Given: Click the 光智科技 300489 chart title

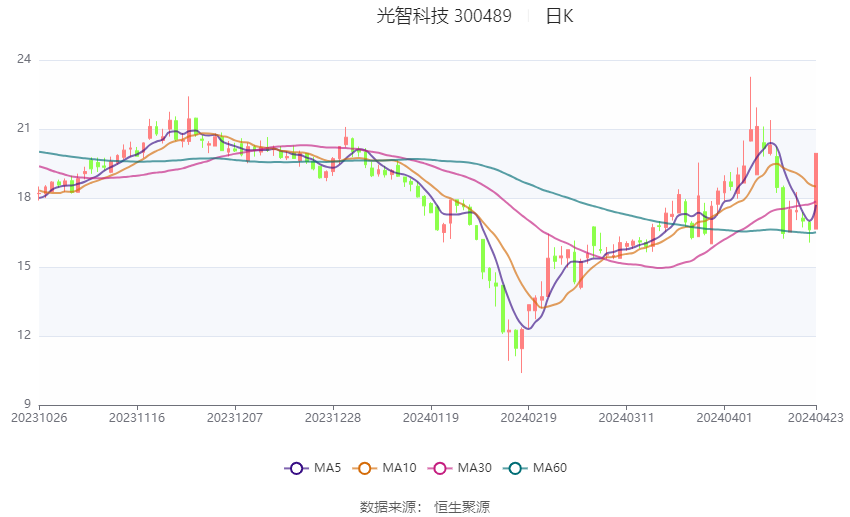Looking at the screenshot, I should [444, 16].
